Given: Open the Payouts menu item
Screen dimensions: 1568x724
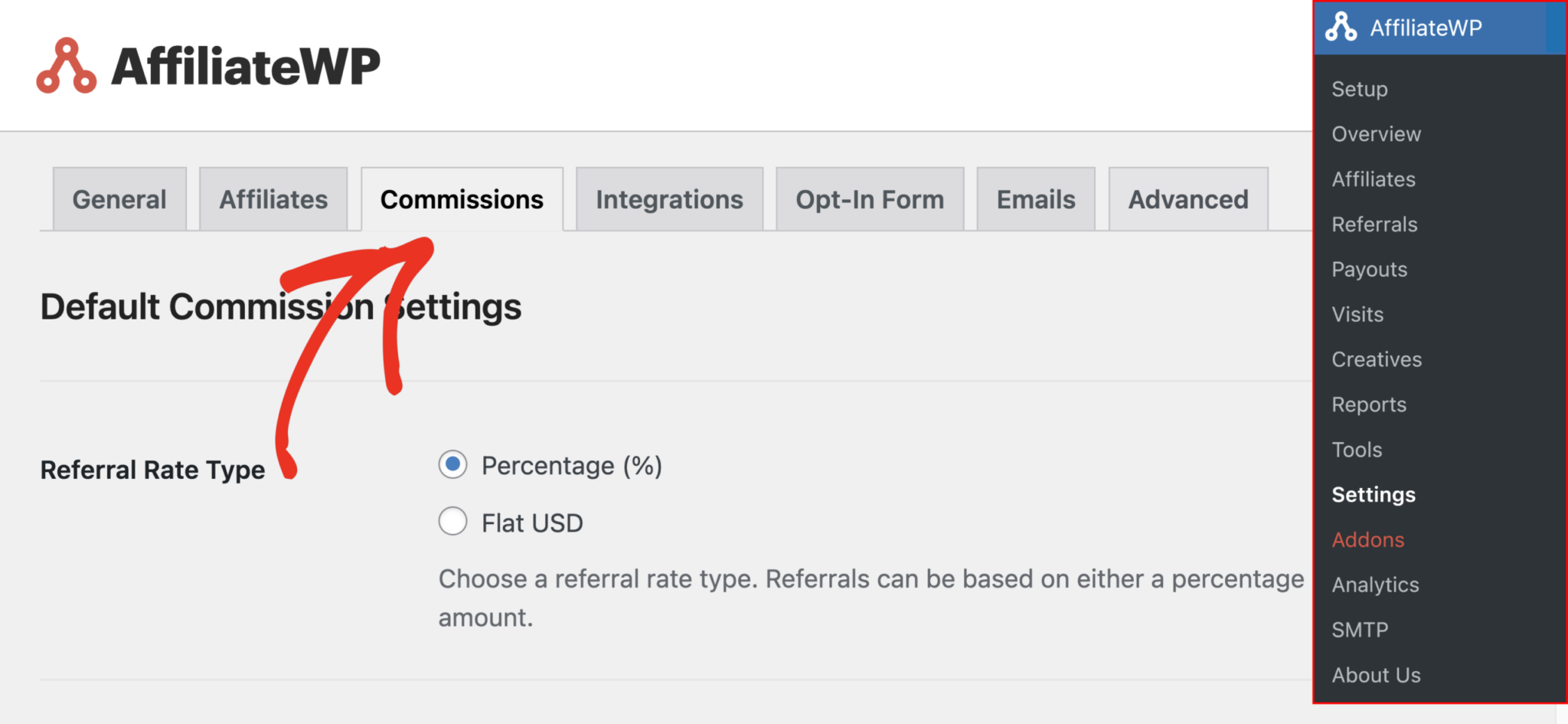Looking at the screenshot, I should 1369,270.
